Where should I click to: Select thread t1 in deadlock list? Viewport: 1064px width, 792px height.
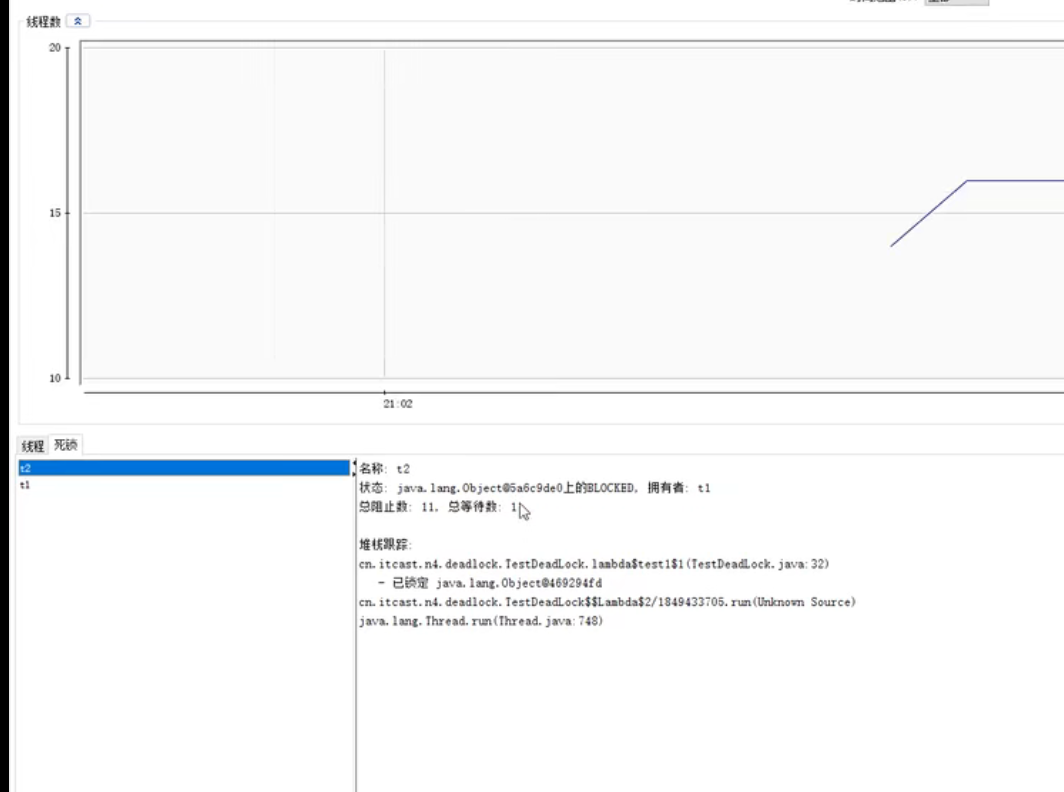pyautogui.click(x=184, y=485)
